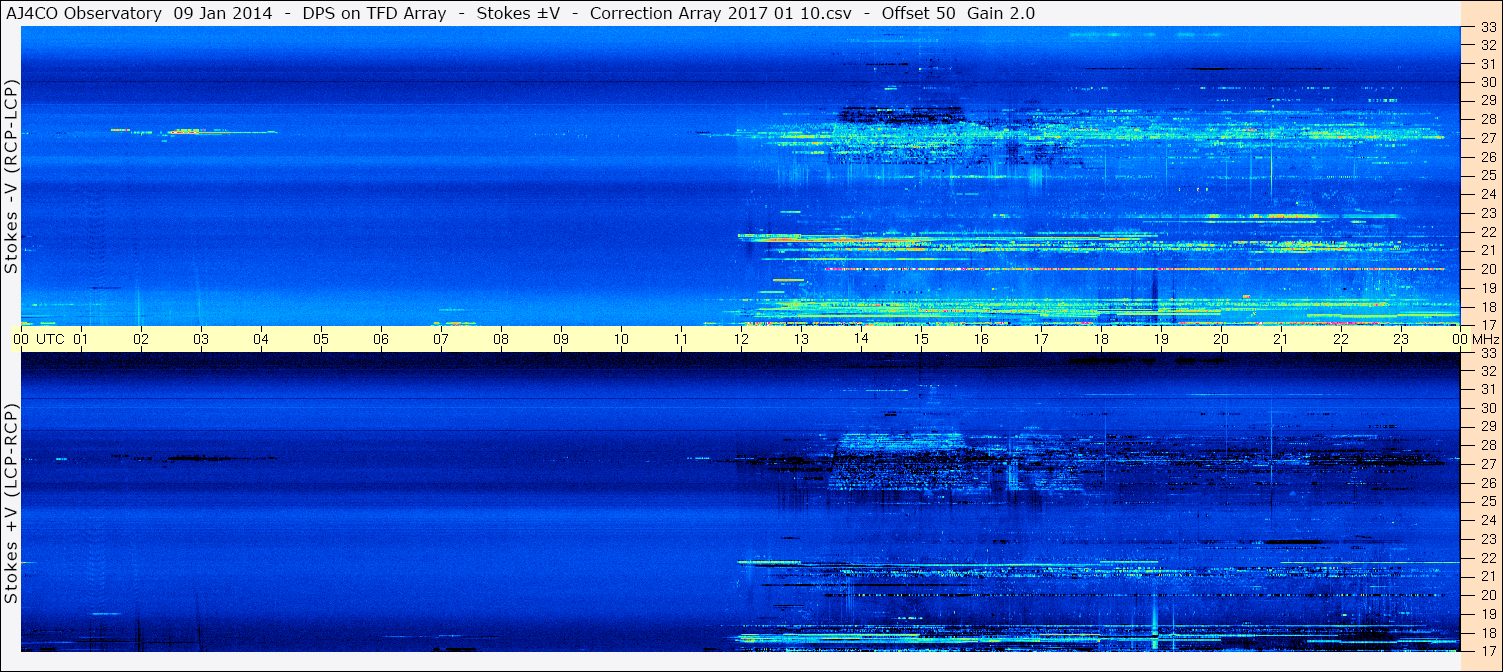Select the 23 hour marker on the time axis
This screenshot has height=672, width=1503.
point(1401,339)
